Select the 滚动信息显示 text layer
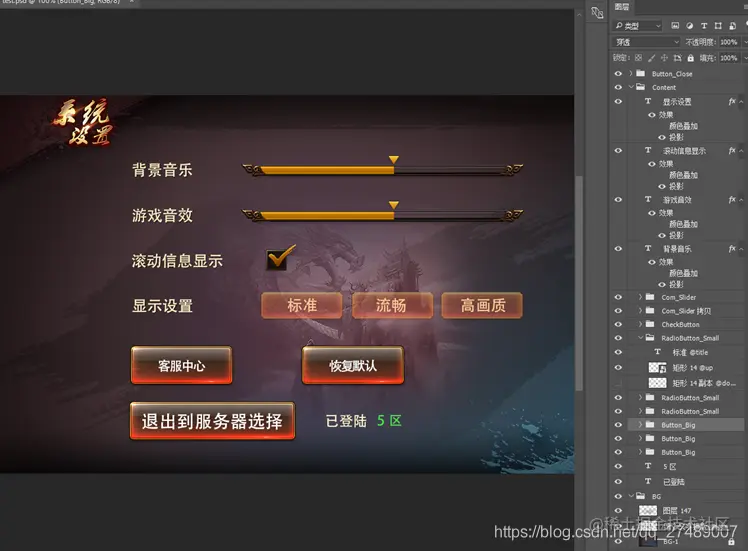748x551 pixels. (x=684, y=151)
